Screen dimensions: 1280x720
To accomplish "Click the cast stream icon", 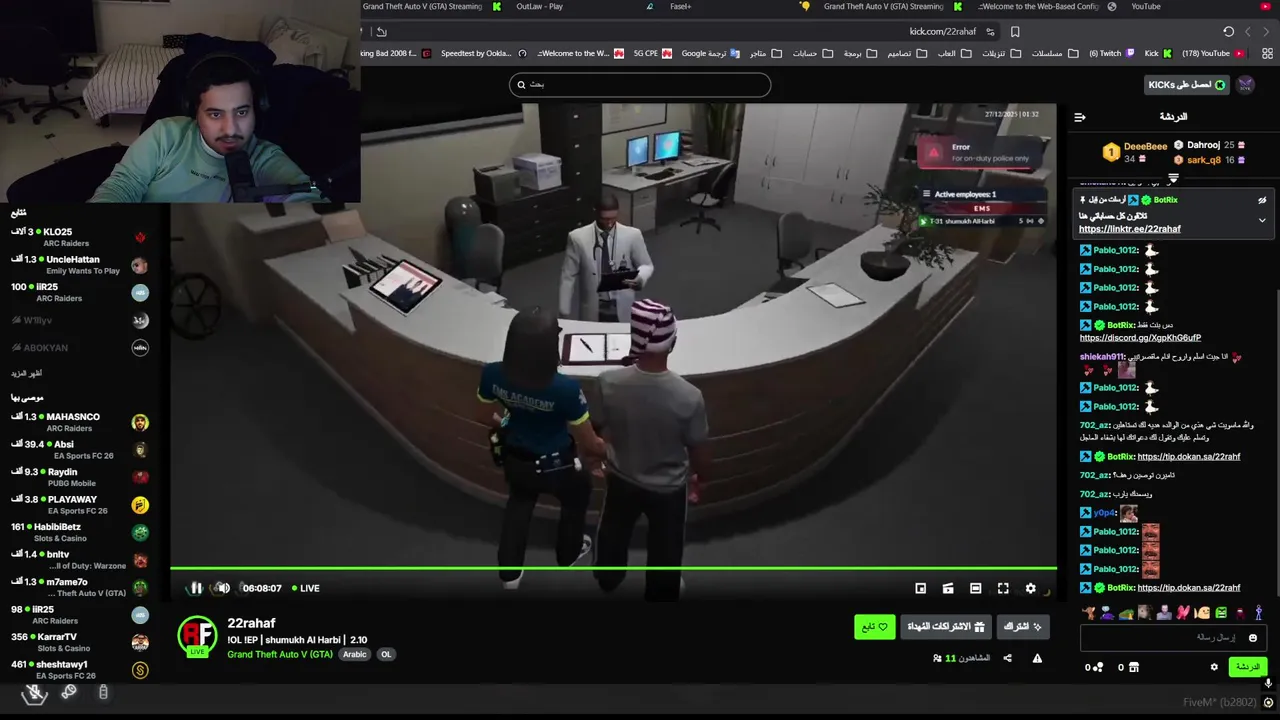I will 948,588.
